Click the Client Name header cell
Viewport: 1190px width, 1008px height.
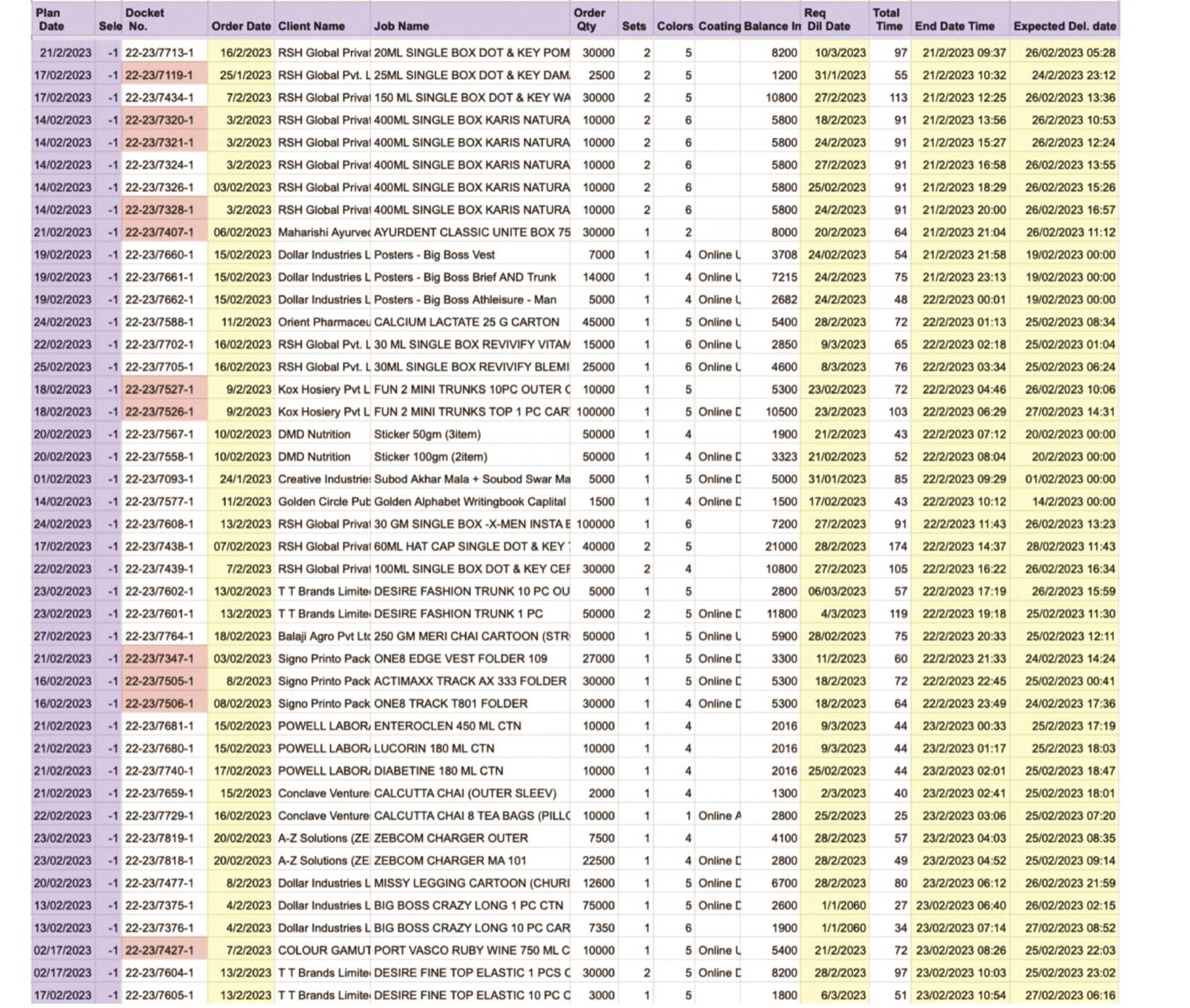point(312,26)
